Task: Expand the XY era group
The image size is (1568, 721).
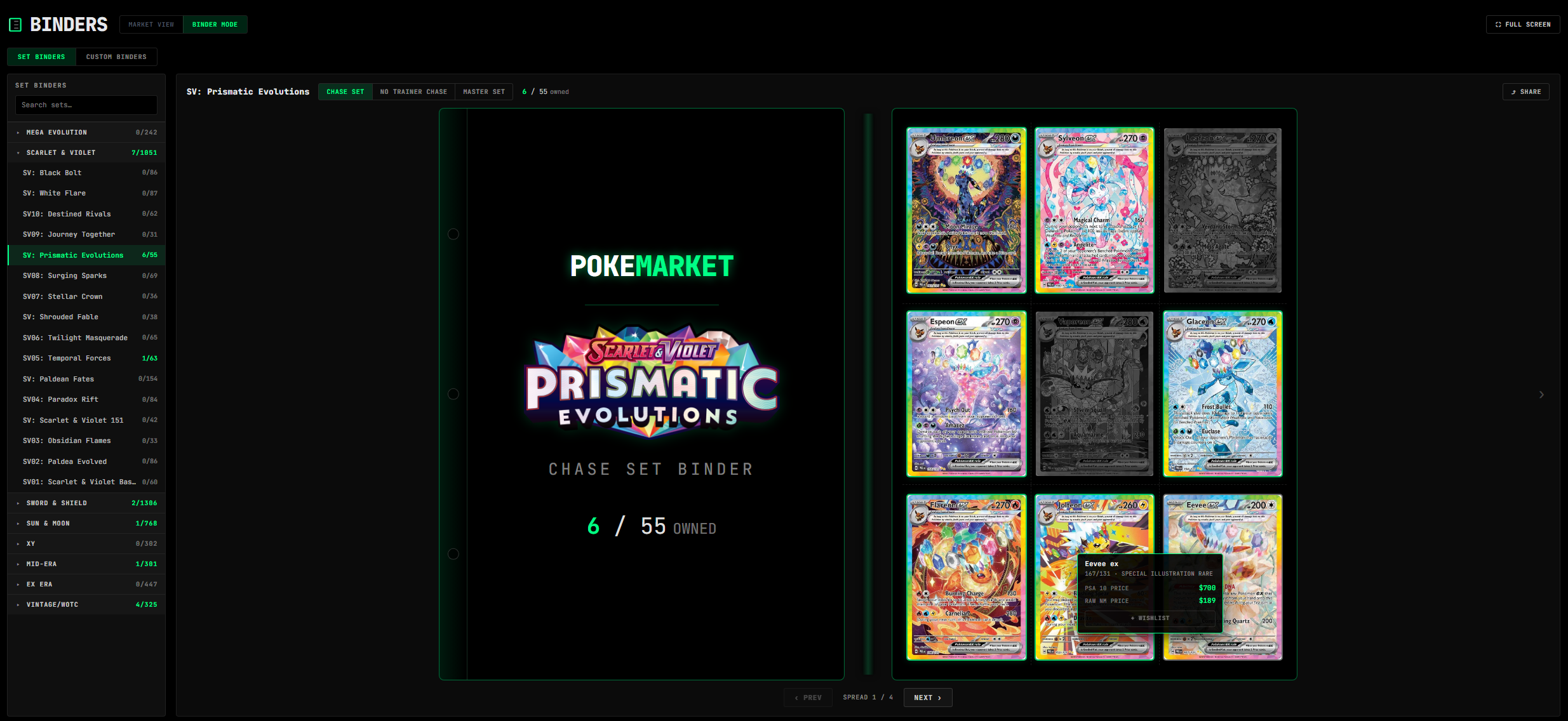Action: point(86,544)
